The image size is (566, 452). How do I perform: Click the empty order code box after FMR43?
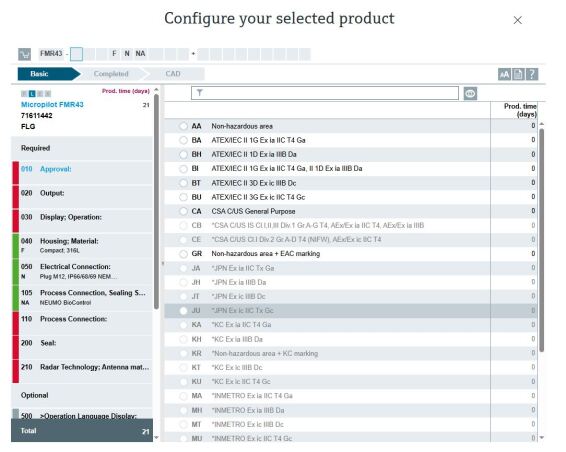76,54
